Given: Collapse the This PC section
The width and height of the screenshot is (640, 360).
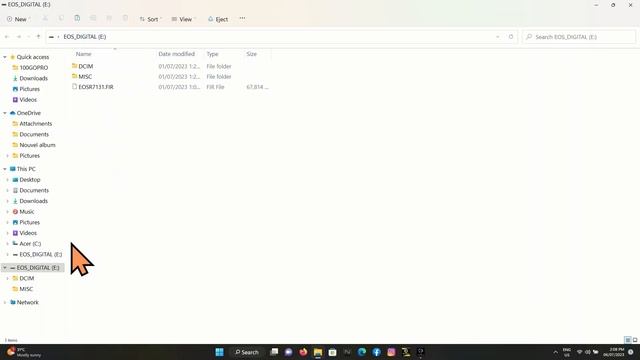Looking at the screenshot, I should [5, 169].
